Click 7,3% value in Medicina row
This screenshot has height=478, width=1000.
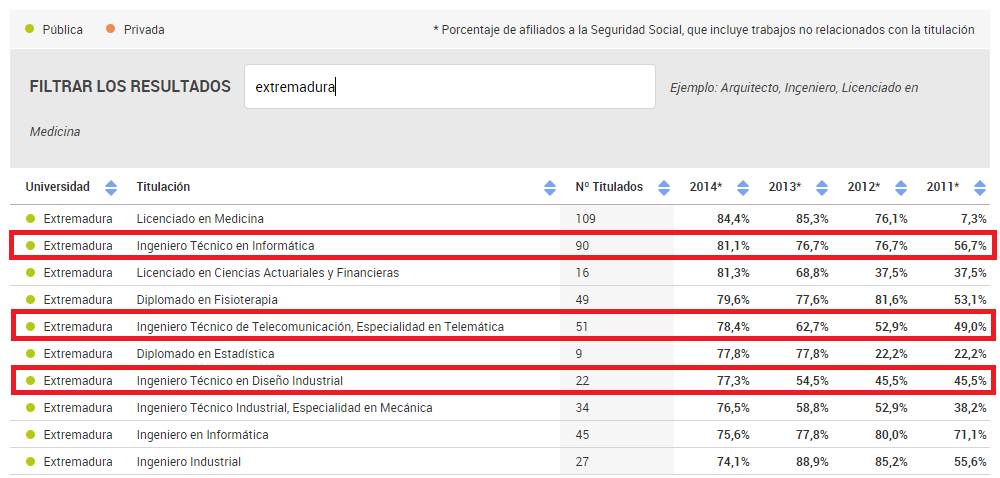[973, 219]
